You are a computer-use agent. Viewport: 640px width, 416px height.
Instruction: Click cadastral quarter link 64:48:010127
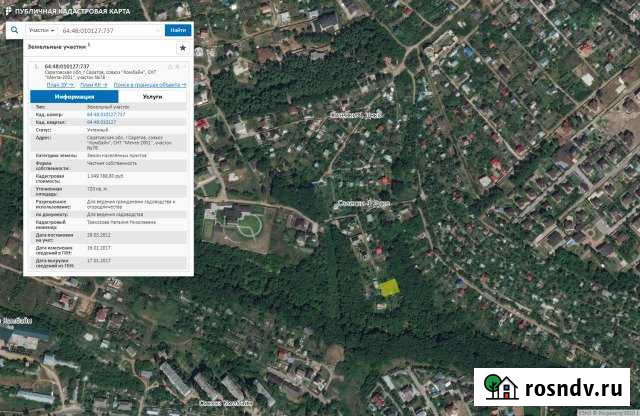pos(102,122)
